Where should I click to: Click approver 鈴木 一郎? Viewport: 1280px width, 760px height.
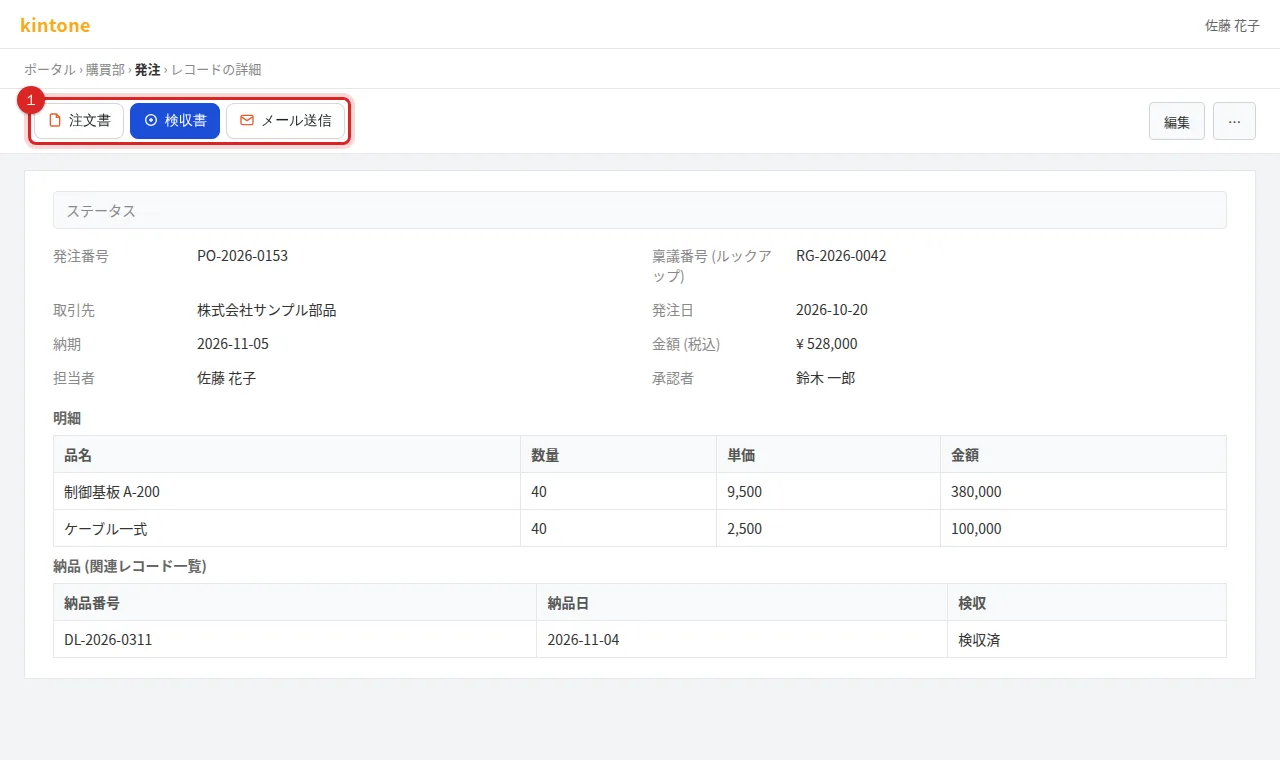tap(826, 378)
